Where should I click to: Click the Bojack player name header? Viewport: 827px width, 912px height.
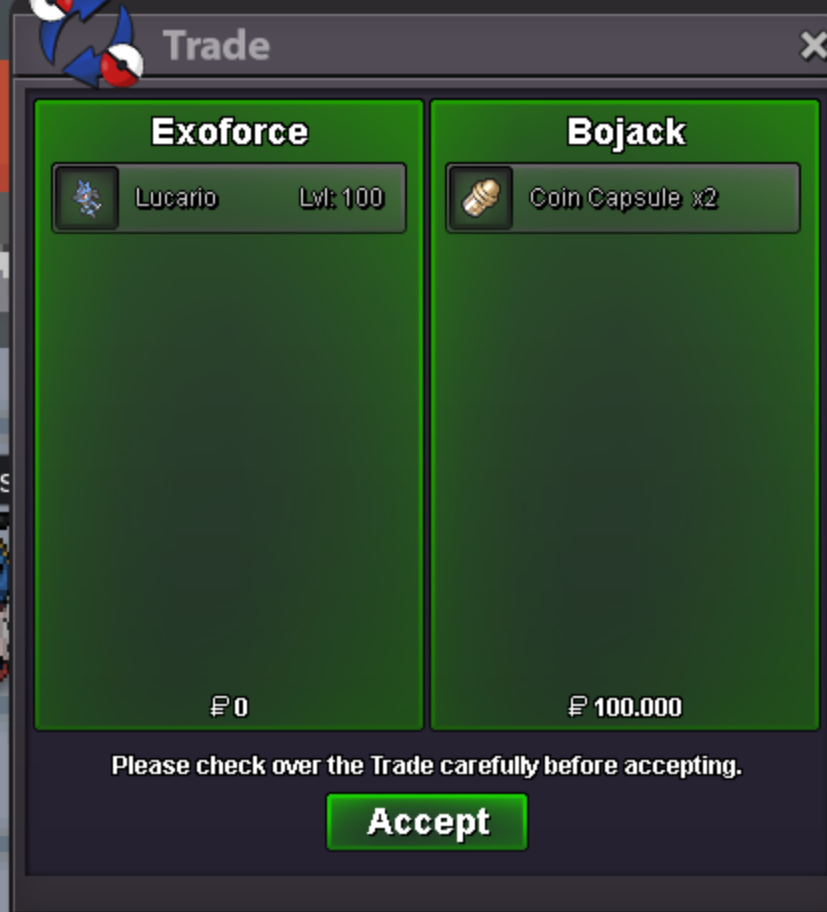click(x=626, y=133)
